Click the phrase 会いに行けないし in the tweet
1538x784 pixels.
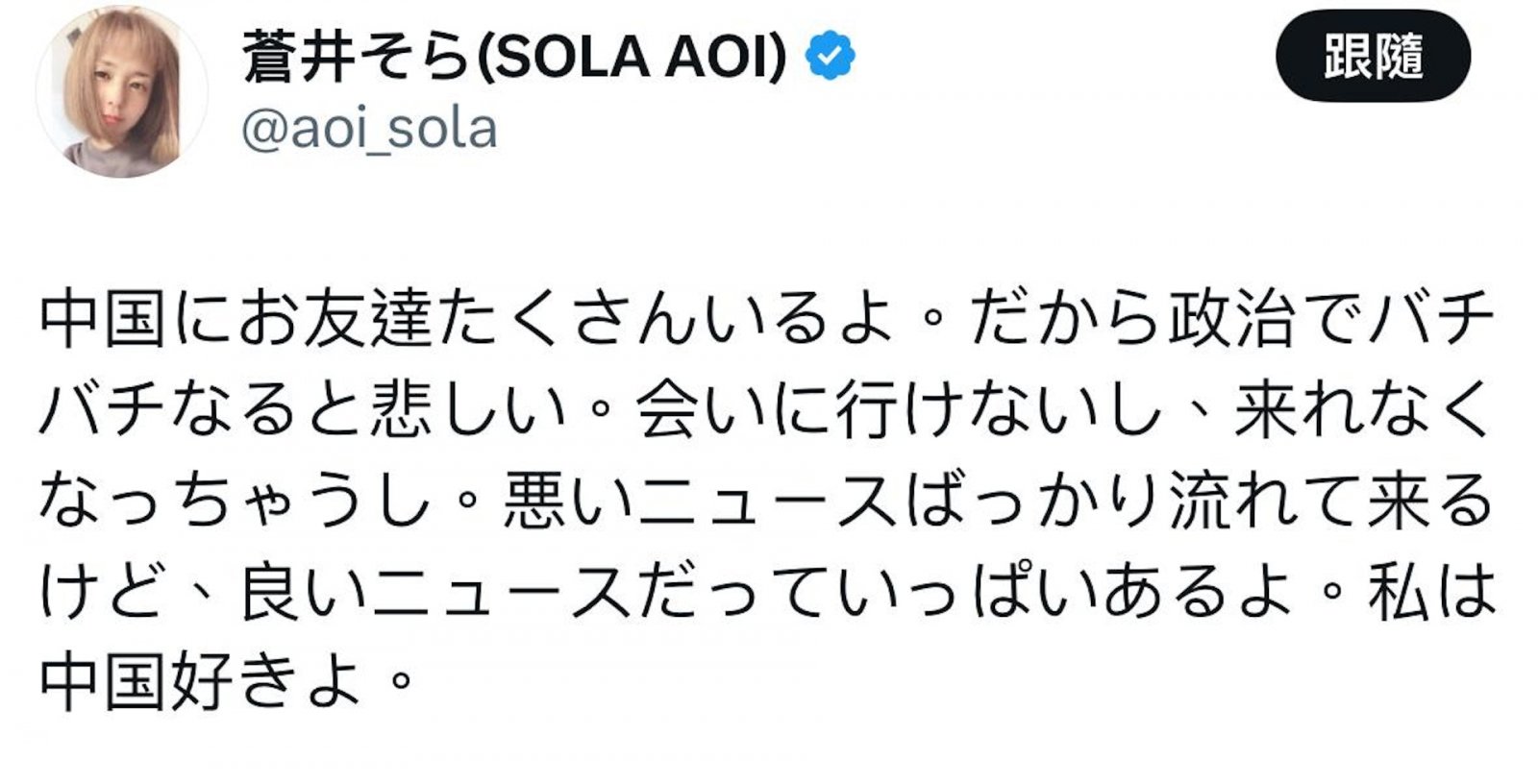click(899, 409)
